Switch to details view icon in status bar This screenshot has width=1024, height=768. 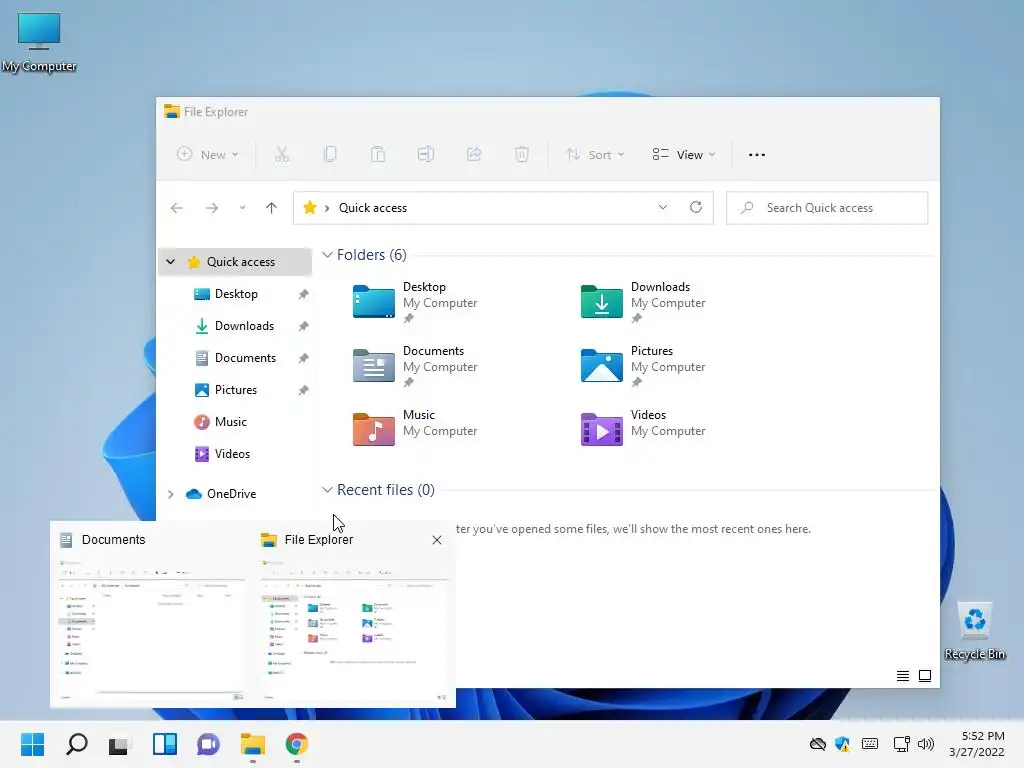[903, 676]
